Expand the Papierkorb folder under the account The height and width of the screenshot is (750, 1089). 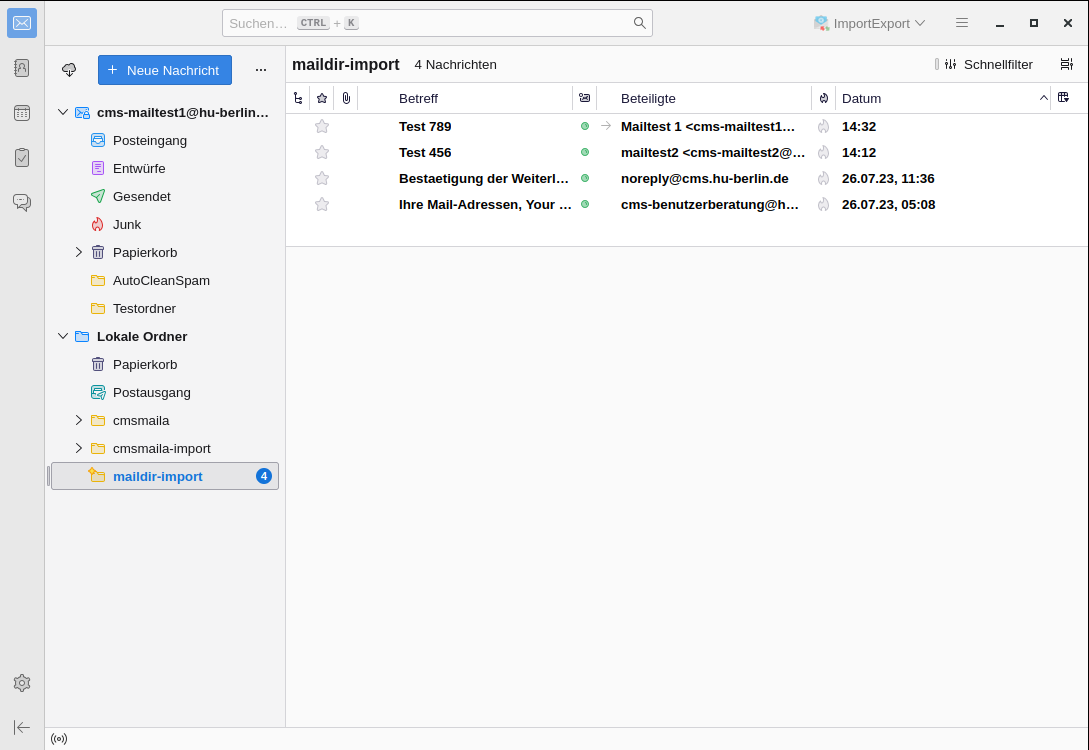click(79, 252)
